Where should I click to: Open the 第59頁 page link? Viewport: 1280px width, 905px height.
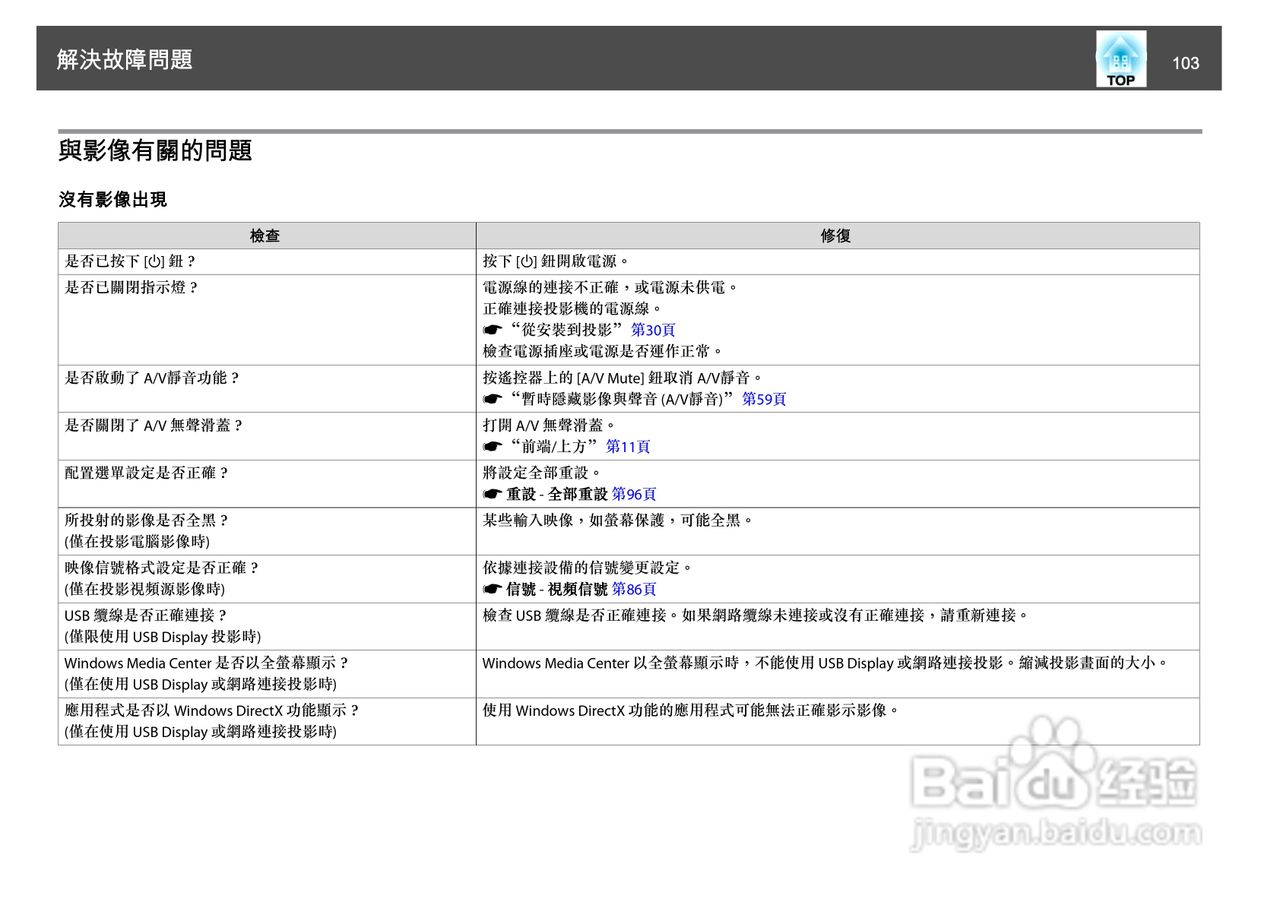click(765, 399)
